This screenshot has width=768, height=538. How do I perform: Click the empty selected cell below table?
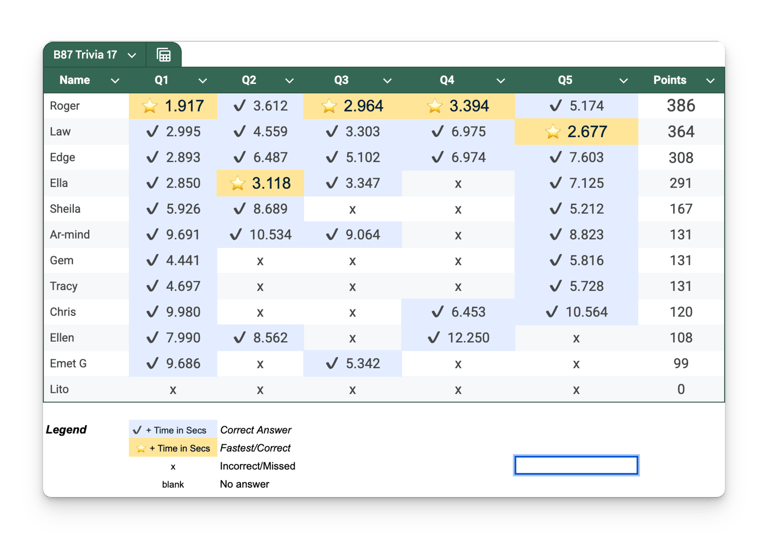point(576,465)
